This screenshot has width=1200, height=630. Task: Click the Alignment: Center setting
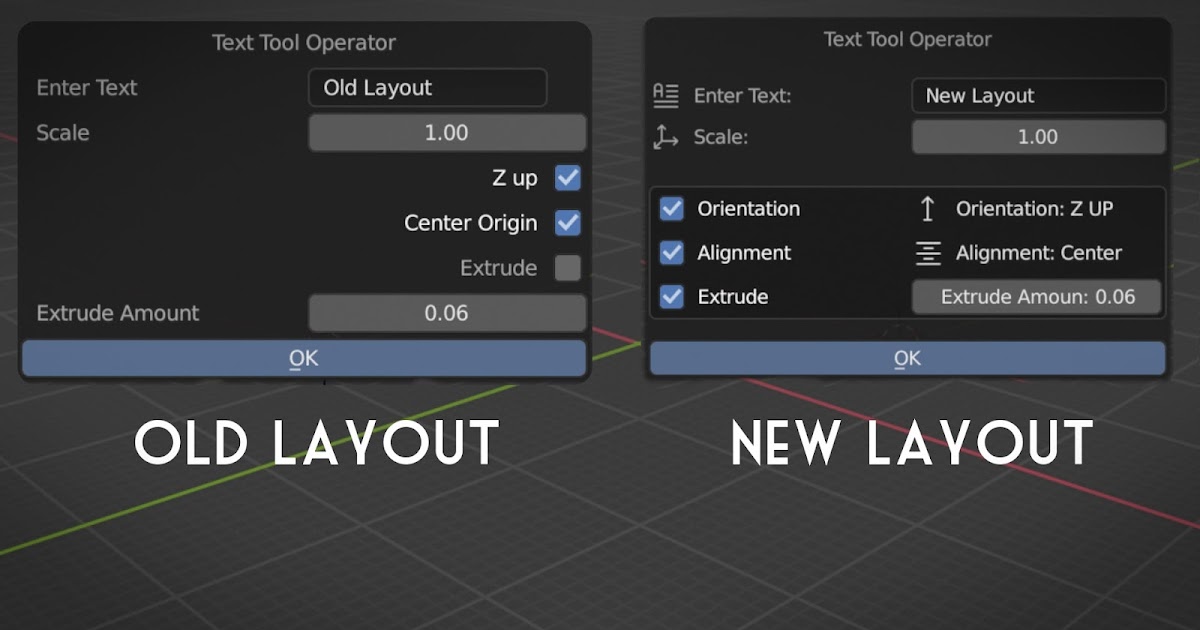click(x=1040, y=253)
